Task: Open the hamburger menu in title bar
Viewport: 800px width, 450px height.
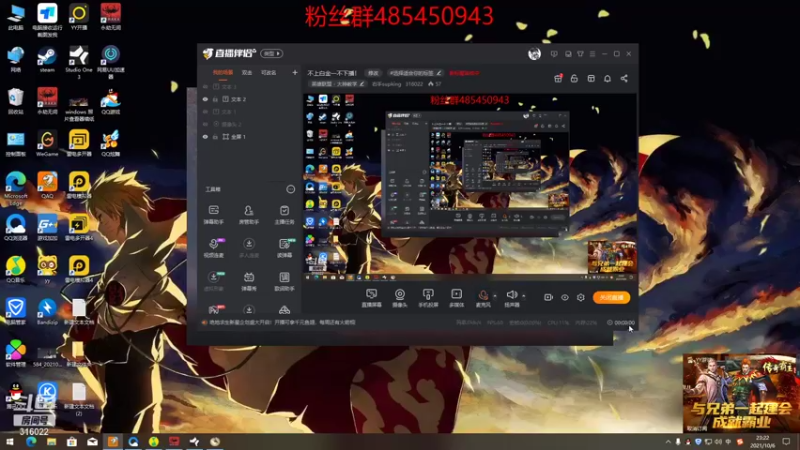Action: pyautogui.click(x=592, y=54)
